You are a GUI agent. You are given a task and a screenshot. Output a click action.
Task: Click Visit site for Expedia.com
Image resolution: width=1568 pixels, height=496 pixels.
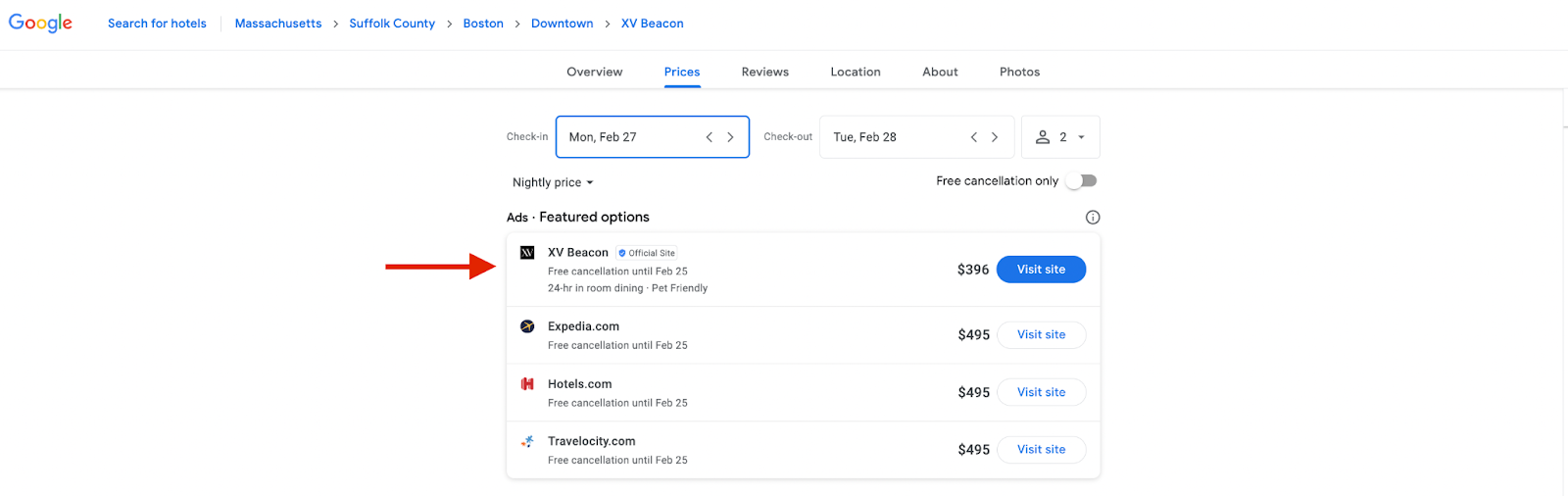tap(1041, 334)
